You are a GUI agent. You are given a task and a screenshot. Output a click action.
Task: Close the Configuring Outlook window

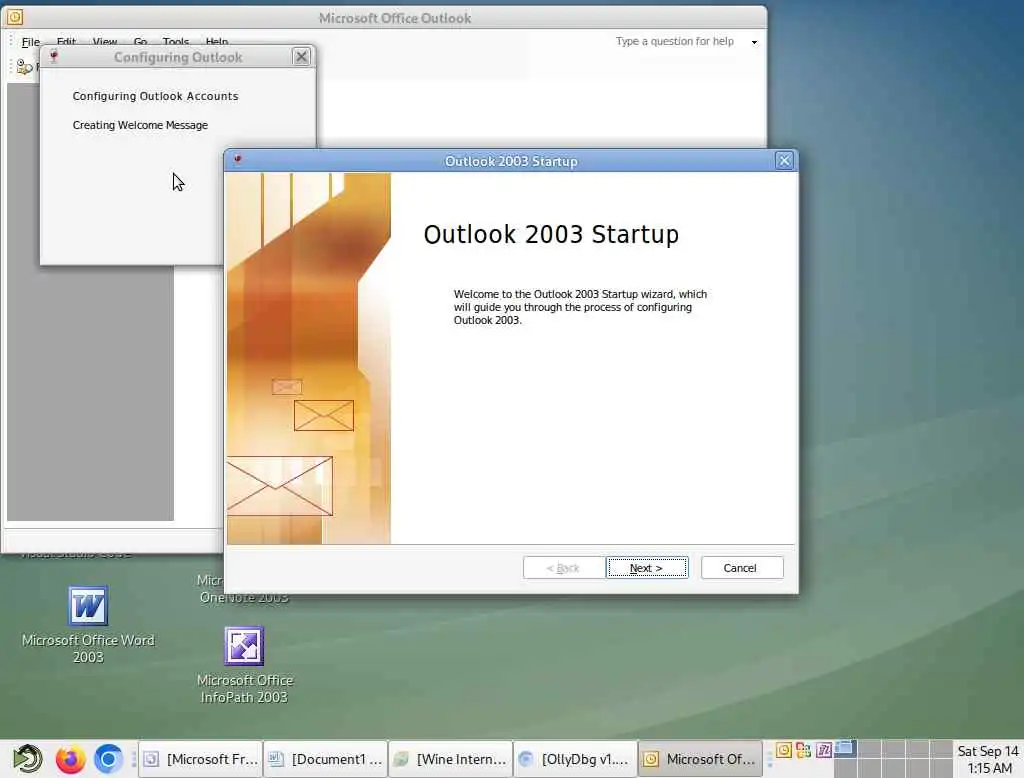[x=301, y=57]
